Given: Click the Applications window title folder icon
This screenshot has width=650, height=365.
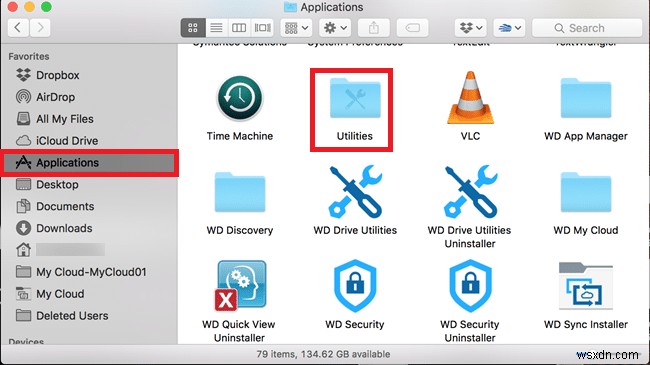Looking at the screenshot, I should pos(290,7).
